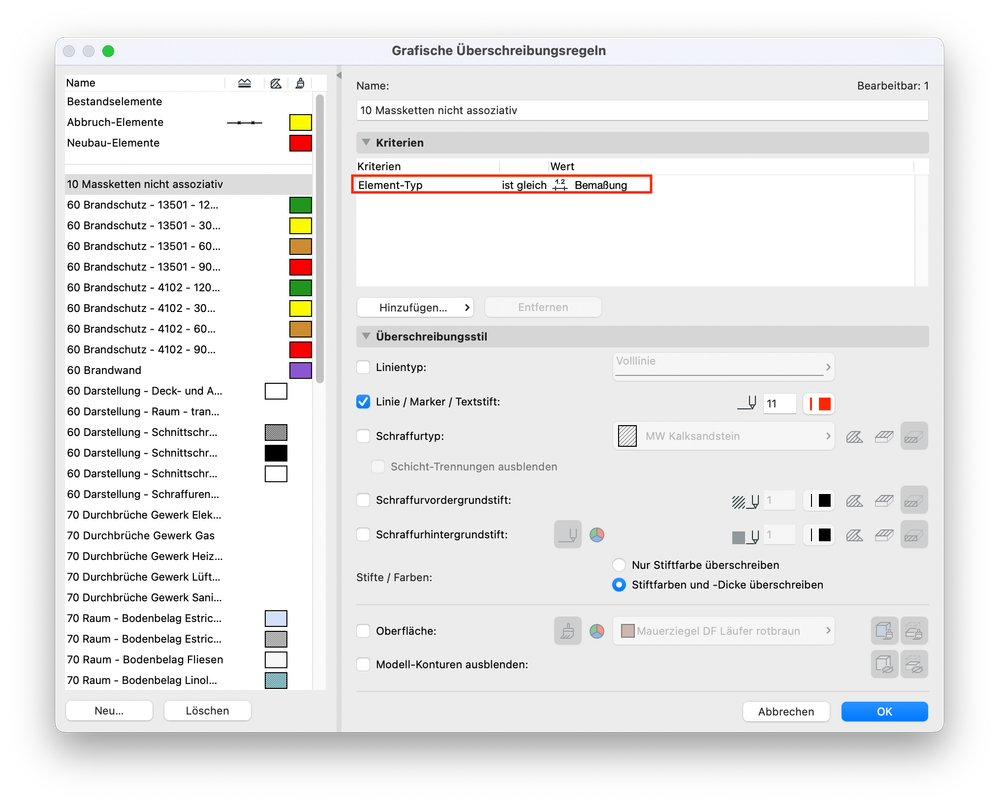999x805 pixels.
Task: Enable the Oberfläche checkbox
Action: [363, 631]
